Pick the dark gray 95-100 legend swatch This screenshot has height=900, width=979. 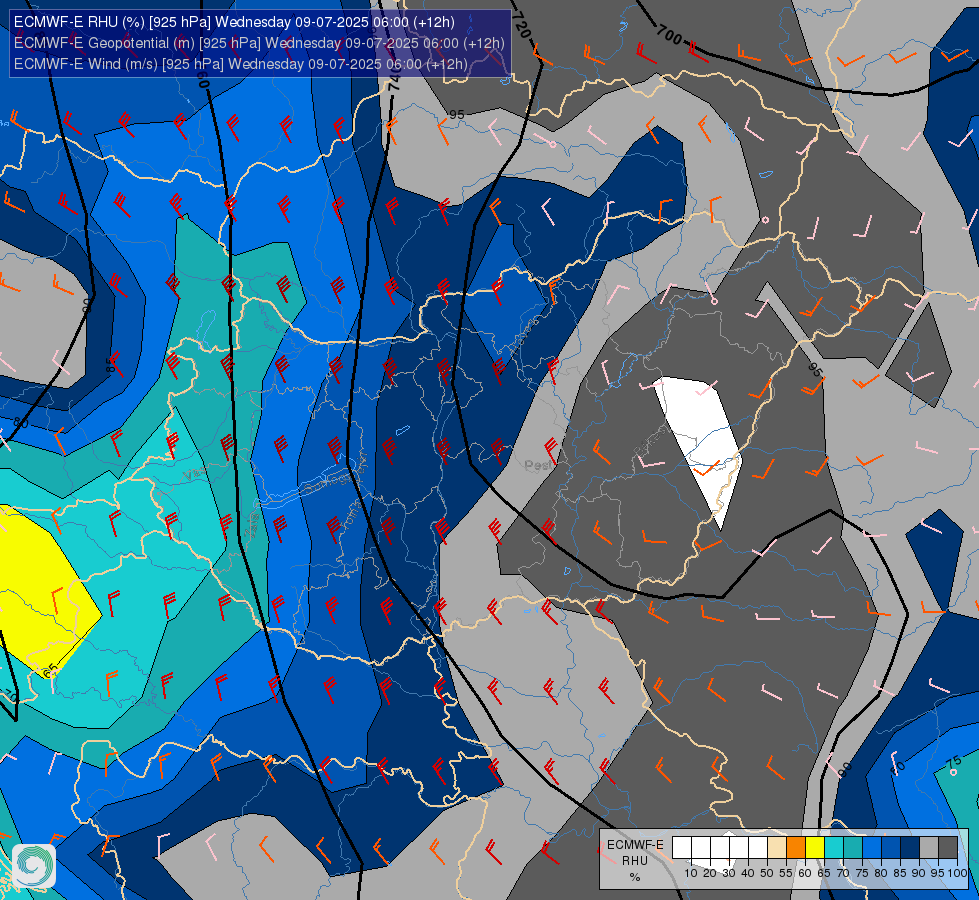[x=948, y=848]
